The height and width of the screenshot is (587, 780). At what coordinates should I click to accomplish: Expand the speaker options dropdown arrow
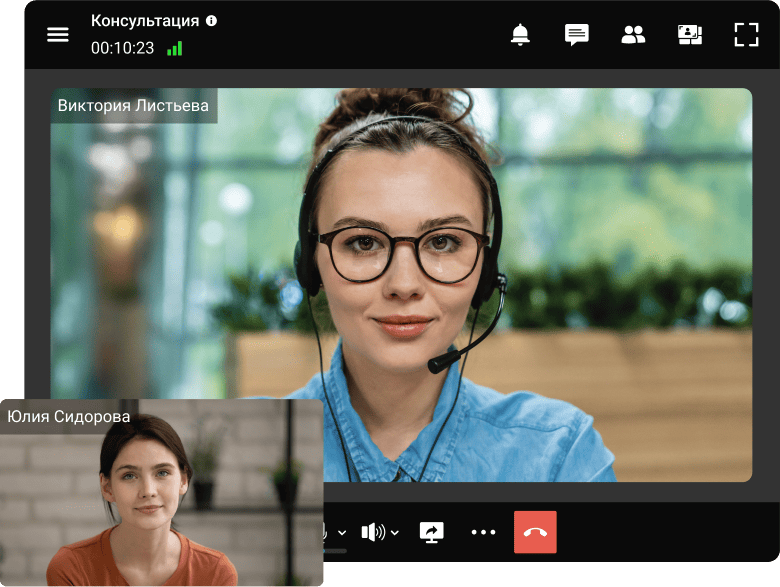point(395,533)
